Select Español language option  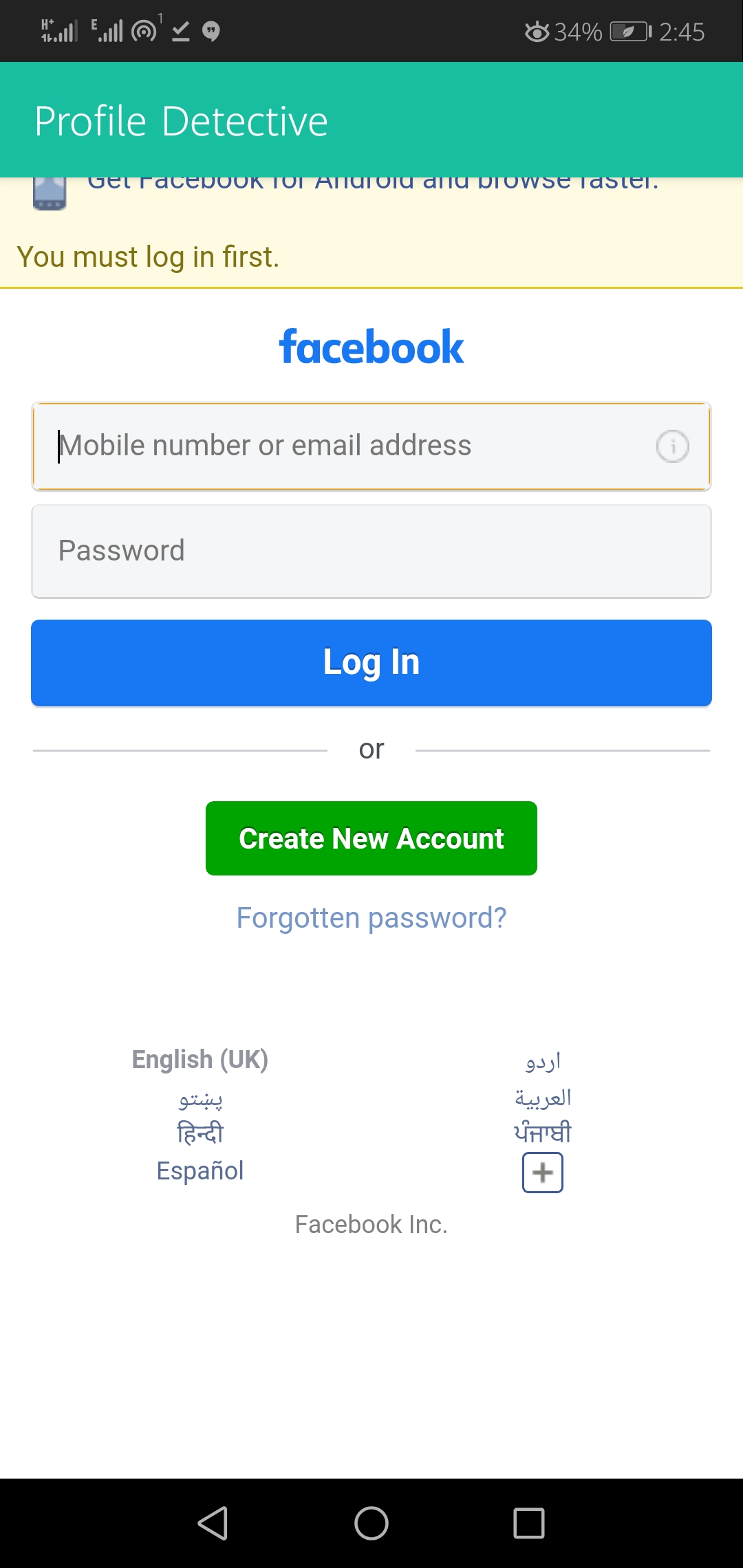pyautogui.click(x=200, y=1170)
